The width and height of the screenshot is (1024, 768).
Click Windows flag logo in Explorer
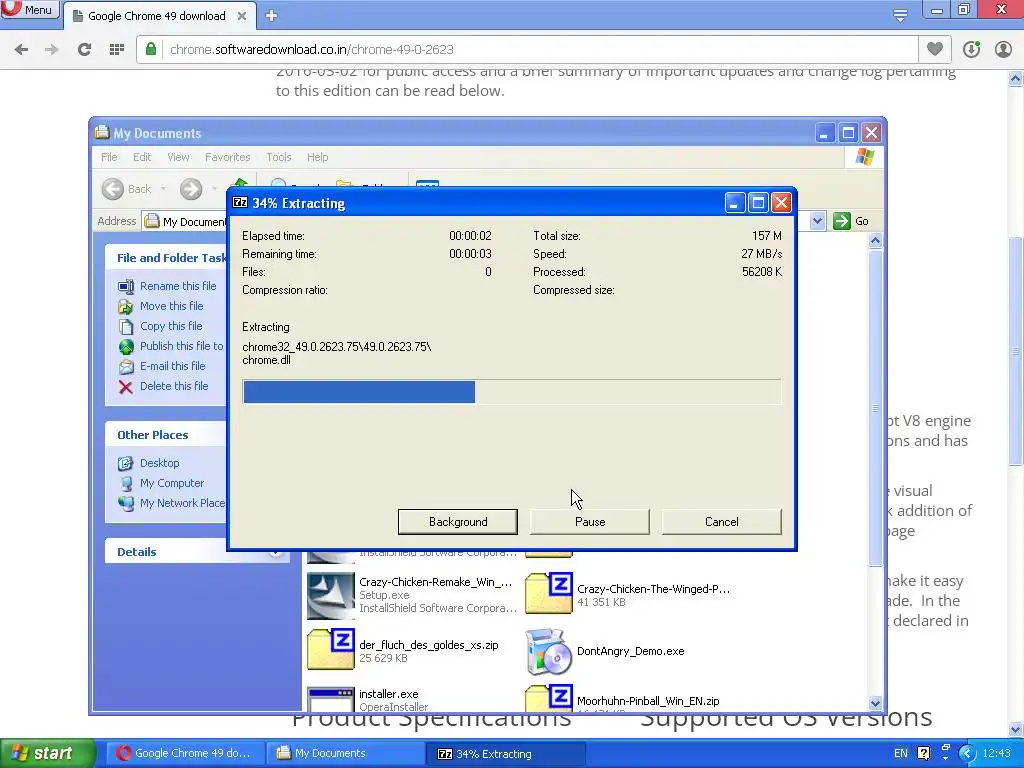coord(865,157)
